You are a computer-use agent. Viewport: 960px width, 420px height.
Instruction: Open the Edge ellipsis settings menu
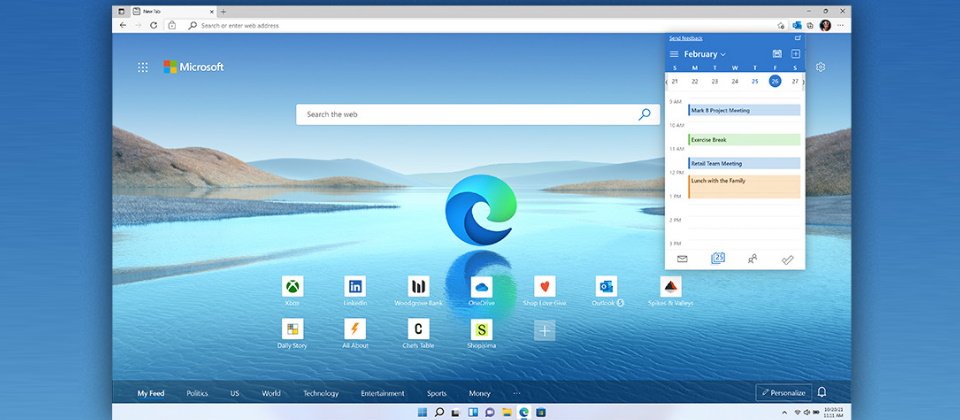(841, 26)
